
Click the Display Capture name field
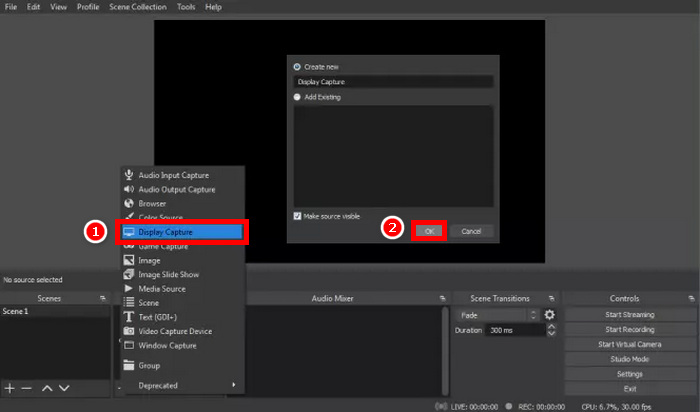click(x=393, y=82)
